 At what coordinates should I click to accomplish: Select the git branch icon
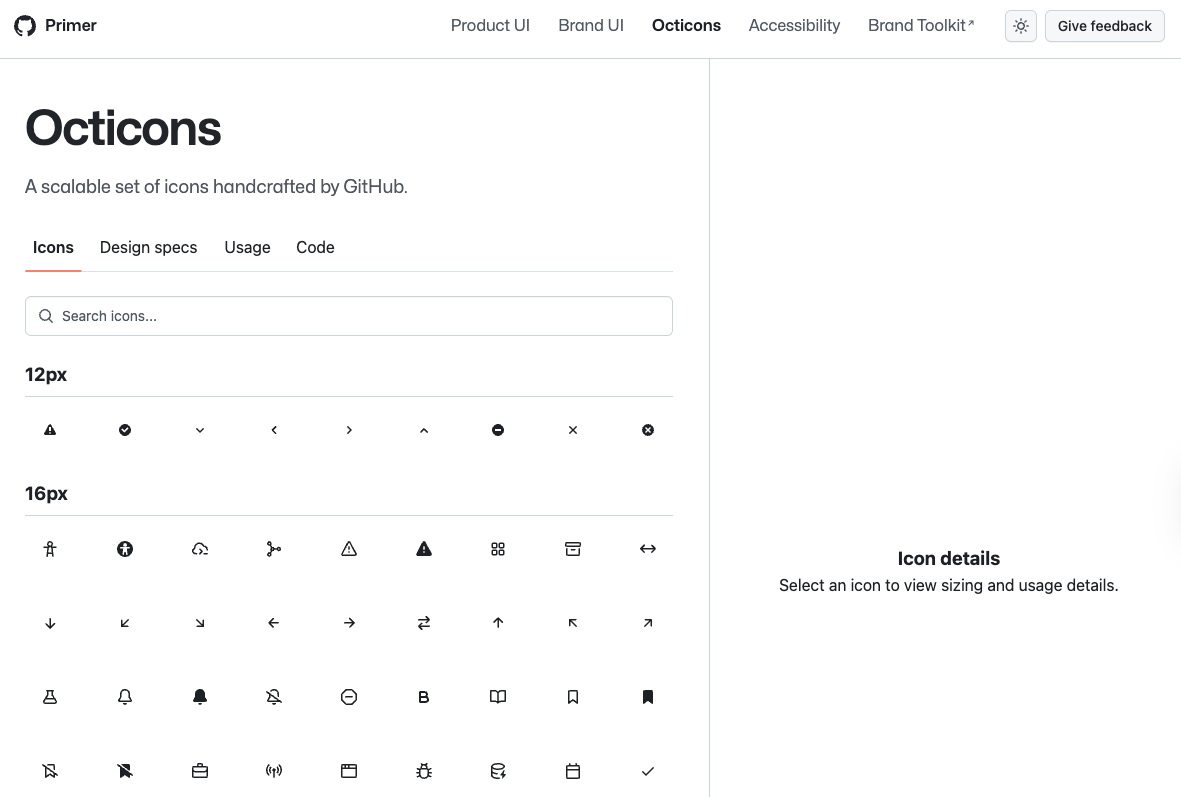click(x=274, y=549)
